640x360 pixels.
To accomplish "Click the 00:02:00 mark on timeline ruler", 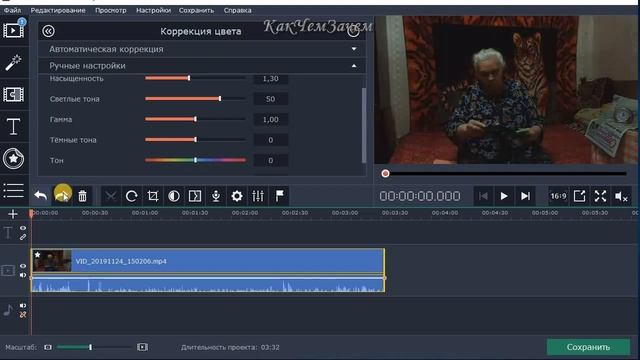I will [x=245, y=213].
